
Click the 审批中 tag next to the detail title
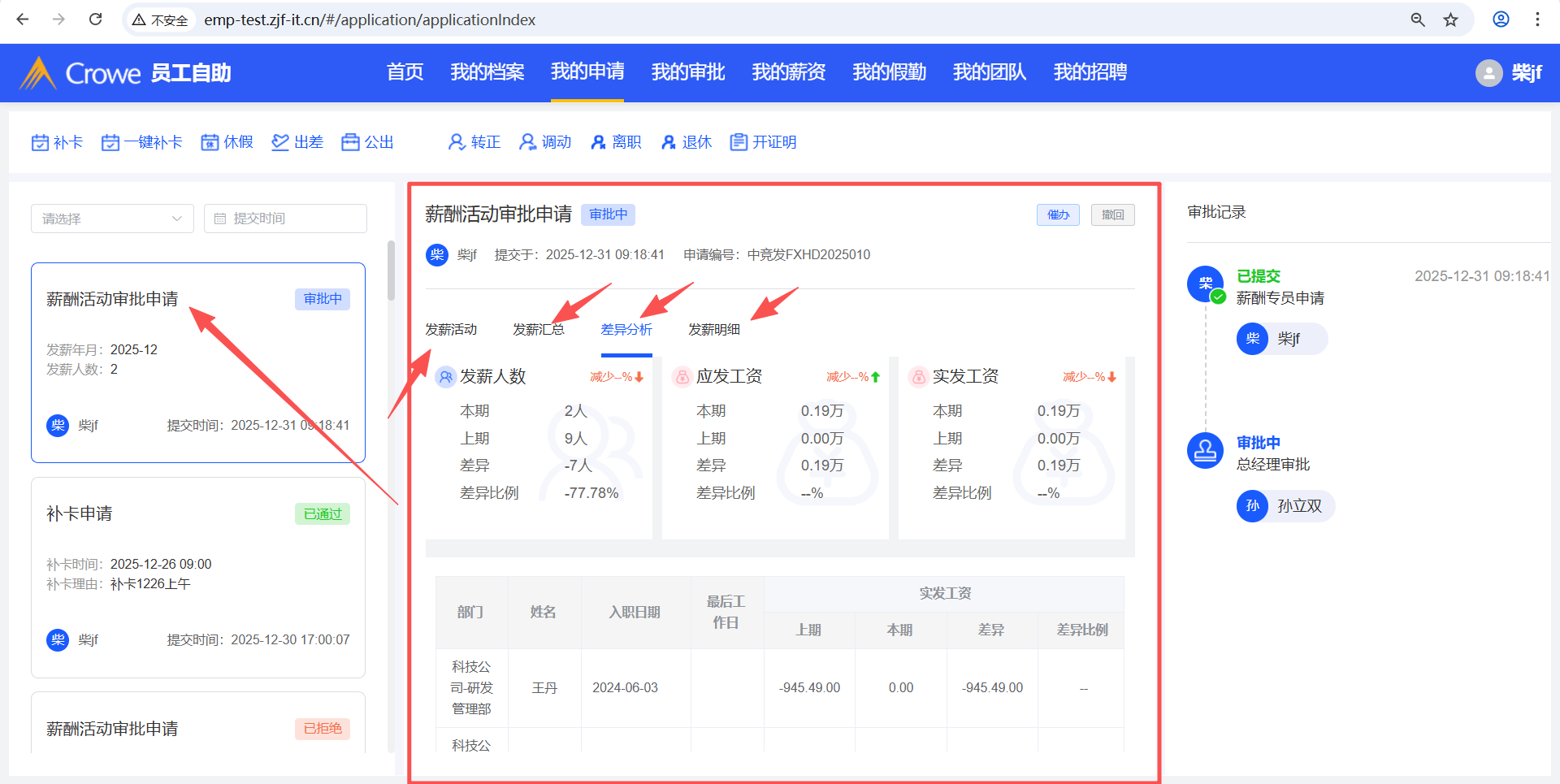coord(609,214)
